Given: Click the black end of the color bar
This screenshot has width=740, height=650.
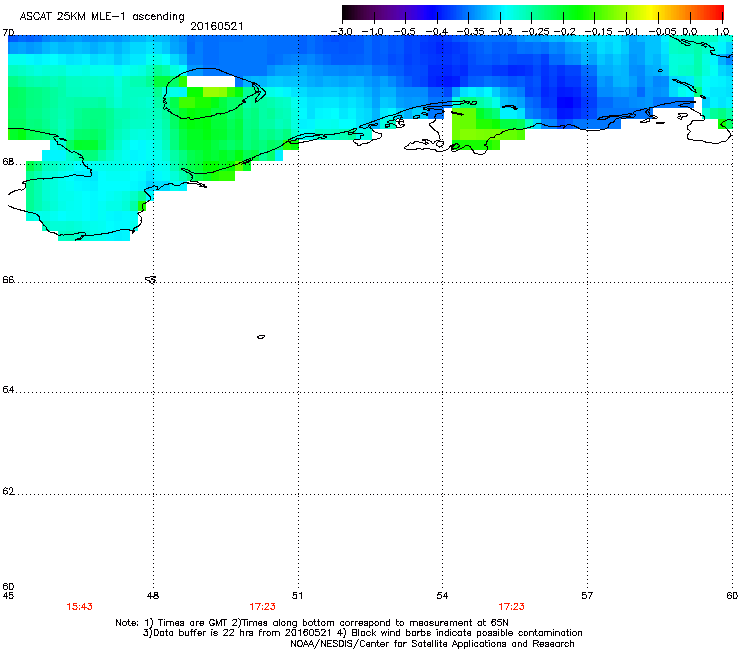Looking at the screenshot, I should (x=348, y=12).
